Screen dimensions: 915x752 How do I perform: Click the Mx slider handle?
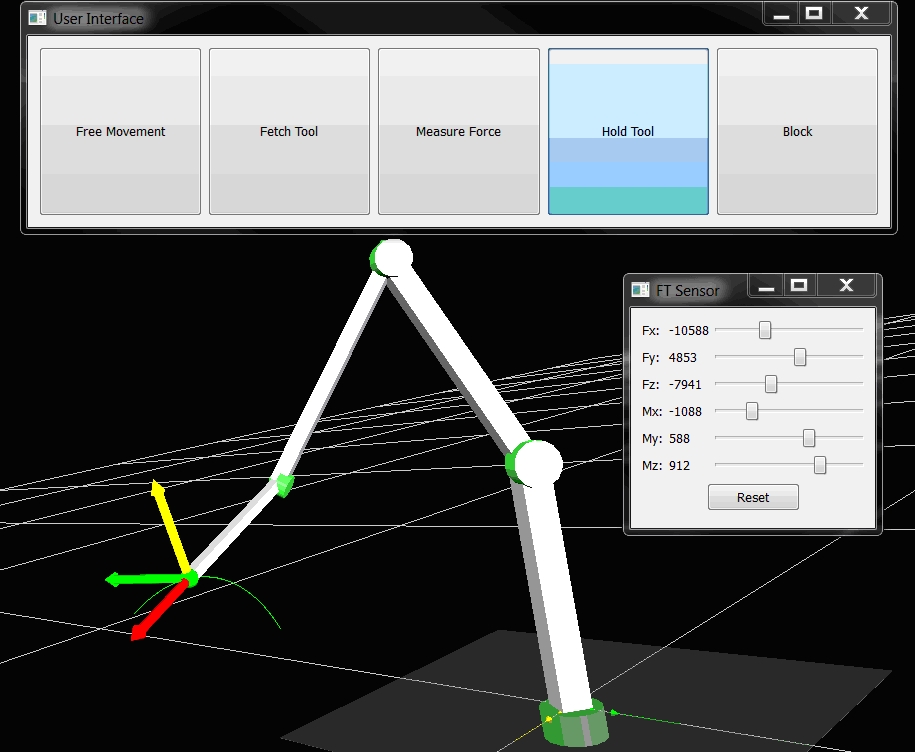[x=752, y=411]
